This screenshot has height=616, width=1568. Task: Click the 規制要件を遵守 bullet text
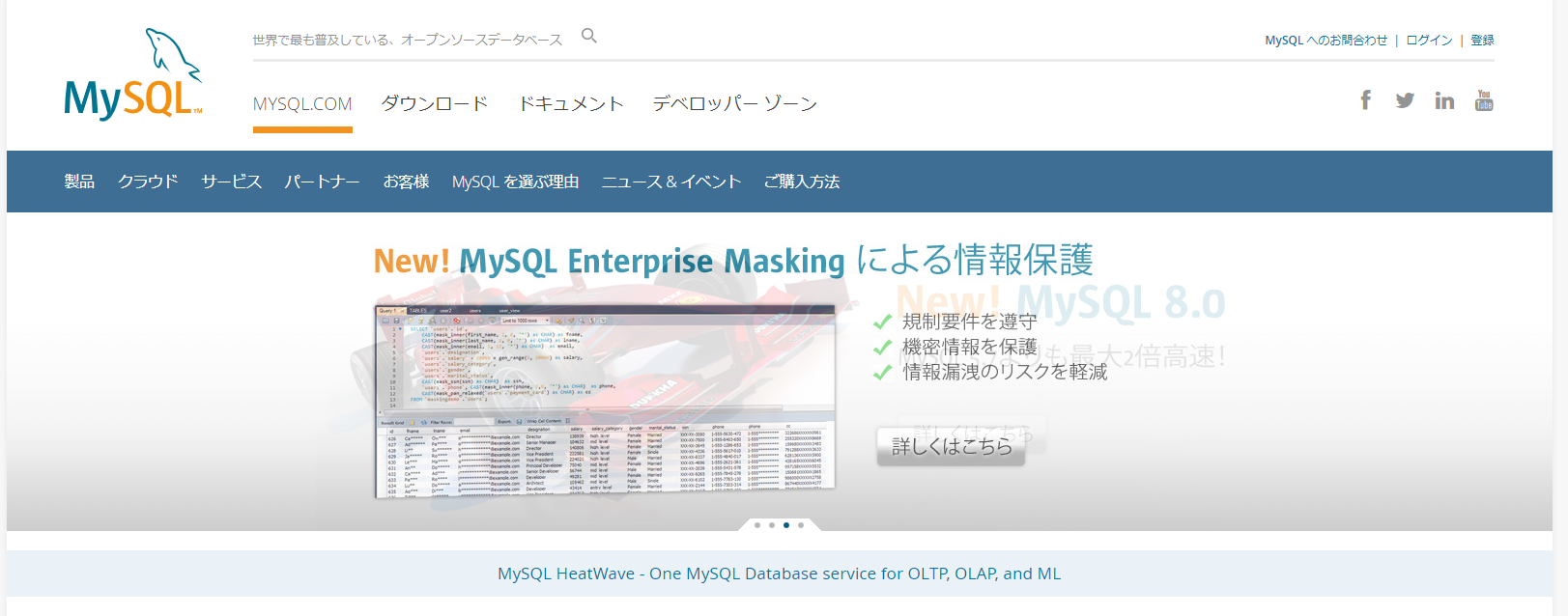pyautogui.click(x=969, y=322)
